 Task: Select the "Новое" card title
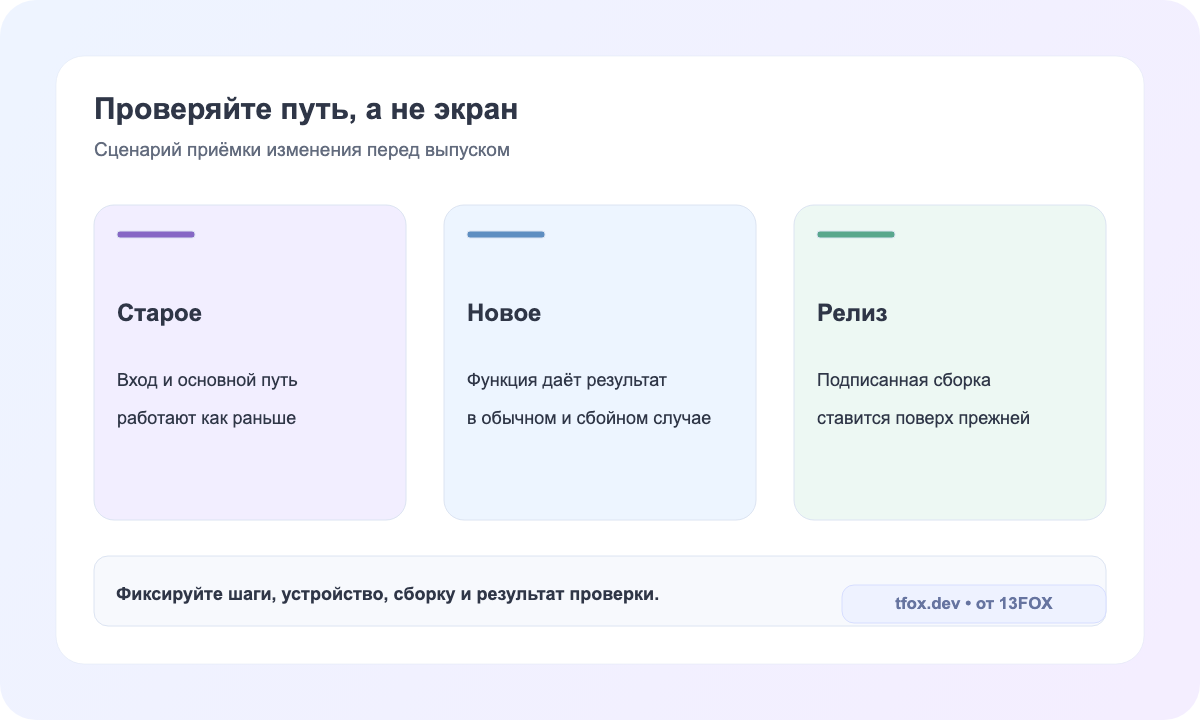tap(504, 313)
